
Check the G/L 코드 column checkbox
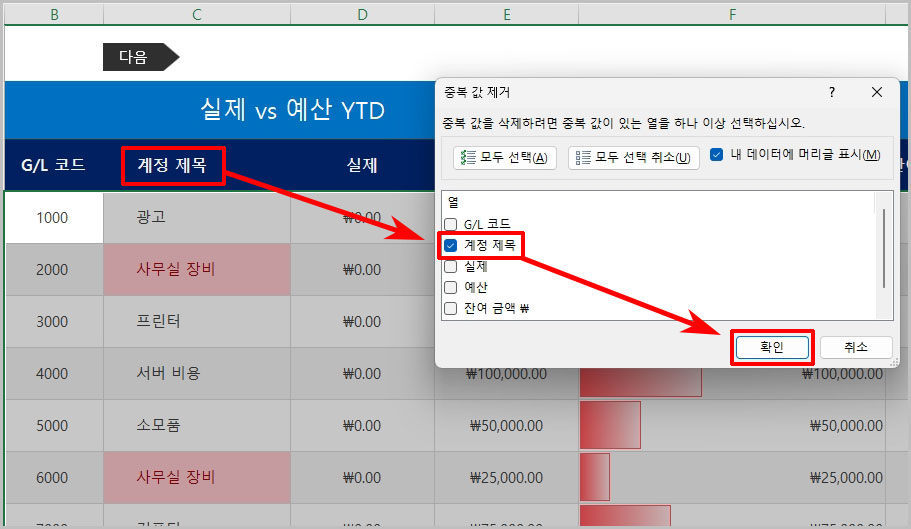(x=450, y=224)
